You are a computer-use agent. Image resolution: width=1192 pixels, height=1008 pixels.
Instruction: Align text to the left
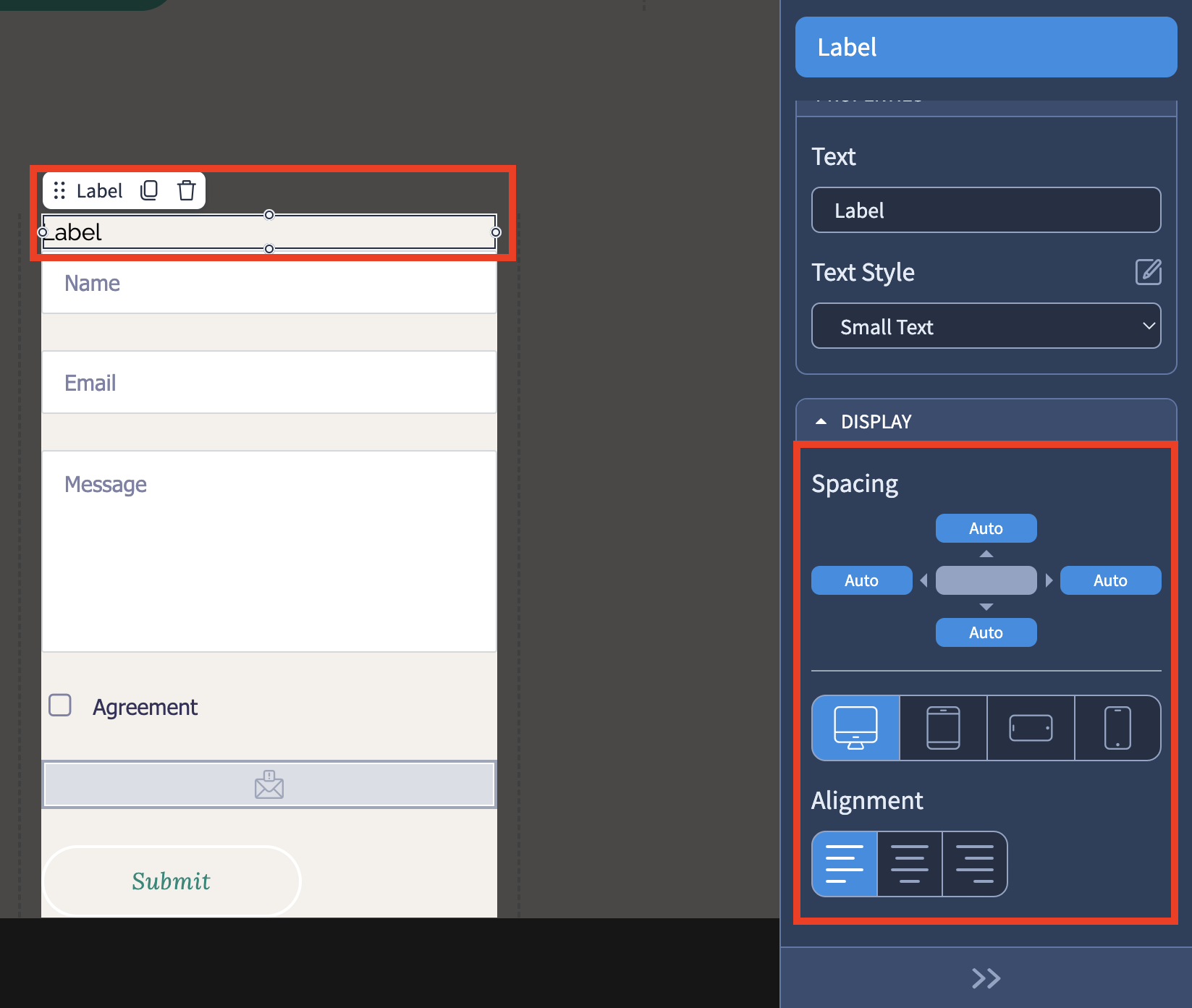coord(845,864)
